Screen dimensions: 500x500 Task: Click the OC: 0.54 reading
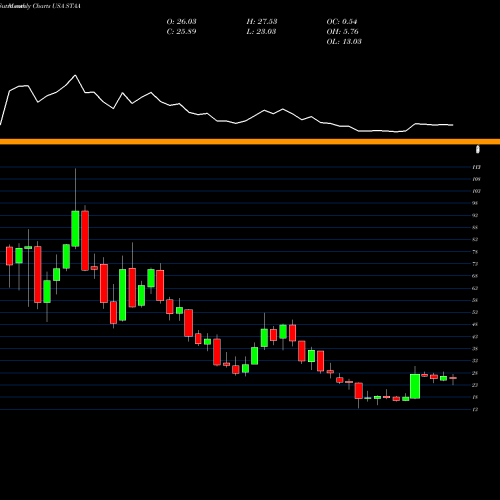[342, 22]
